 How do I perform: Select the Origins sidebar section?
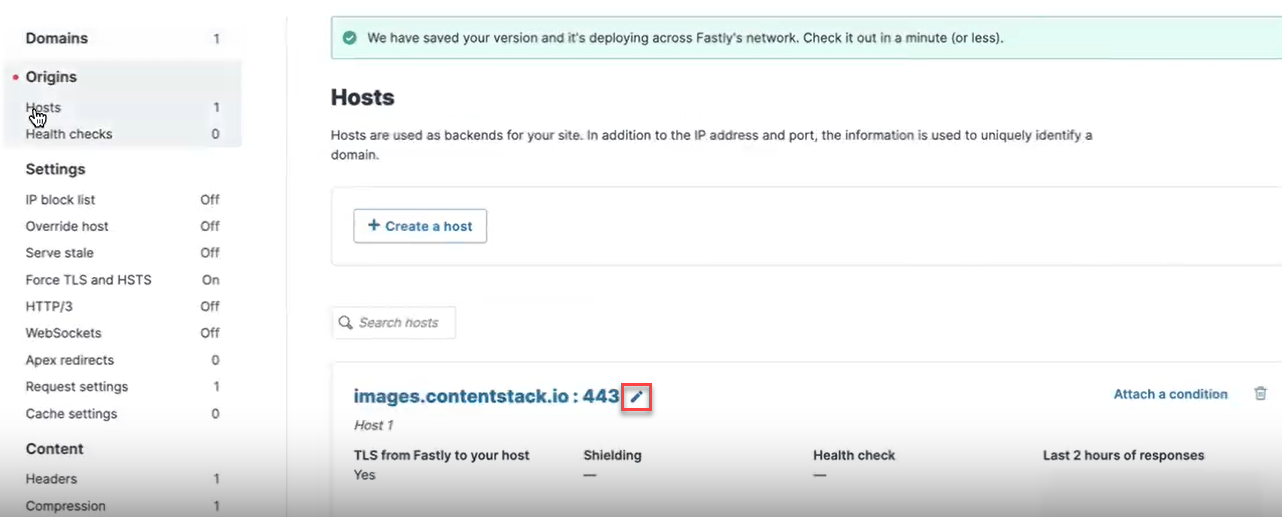click(x=51, y=77)
